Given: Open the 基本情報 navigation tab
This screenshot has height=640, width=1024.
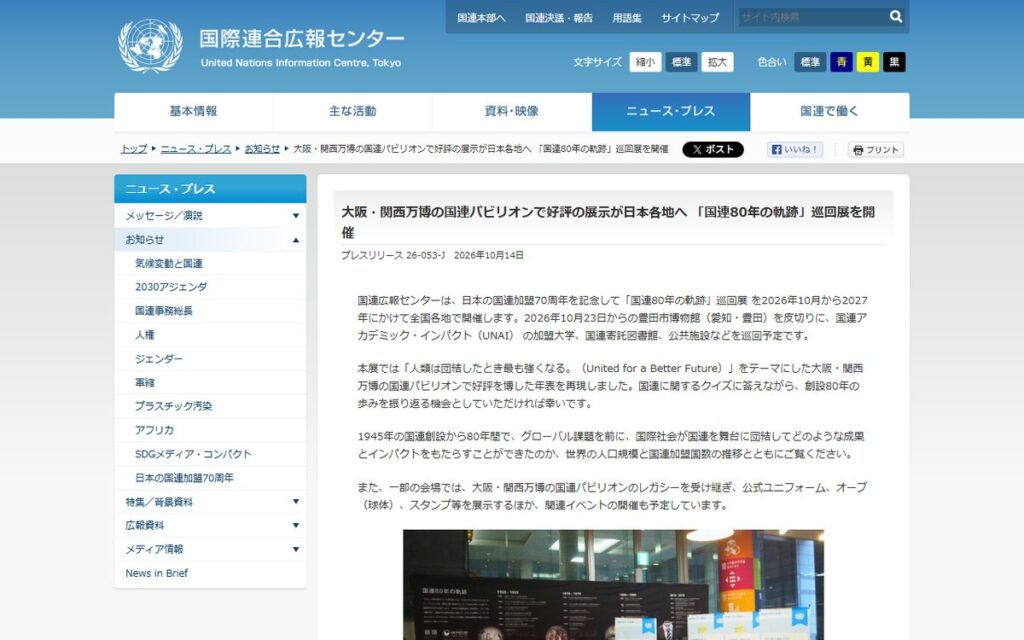Looking at the screenshot, I should (193, 112).
